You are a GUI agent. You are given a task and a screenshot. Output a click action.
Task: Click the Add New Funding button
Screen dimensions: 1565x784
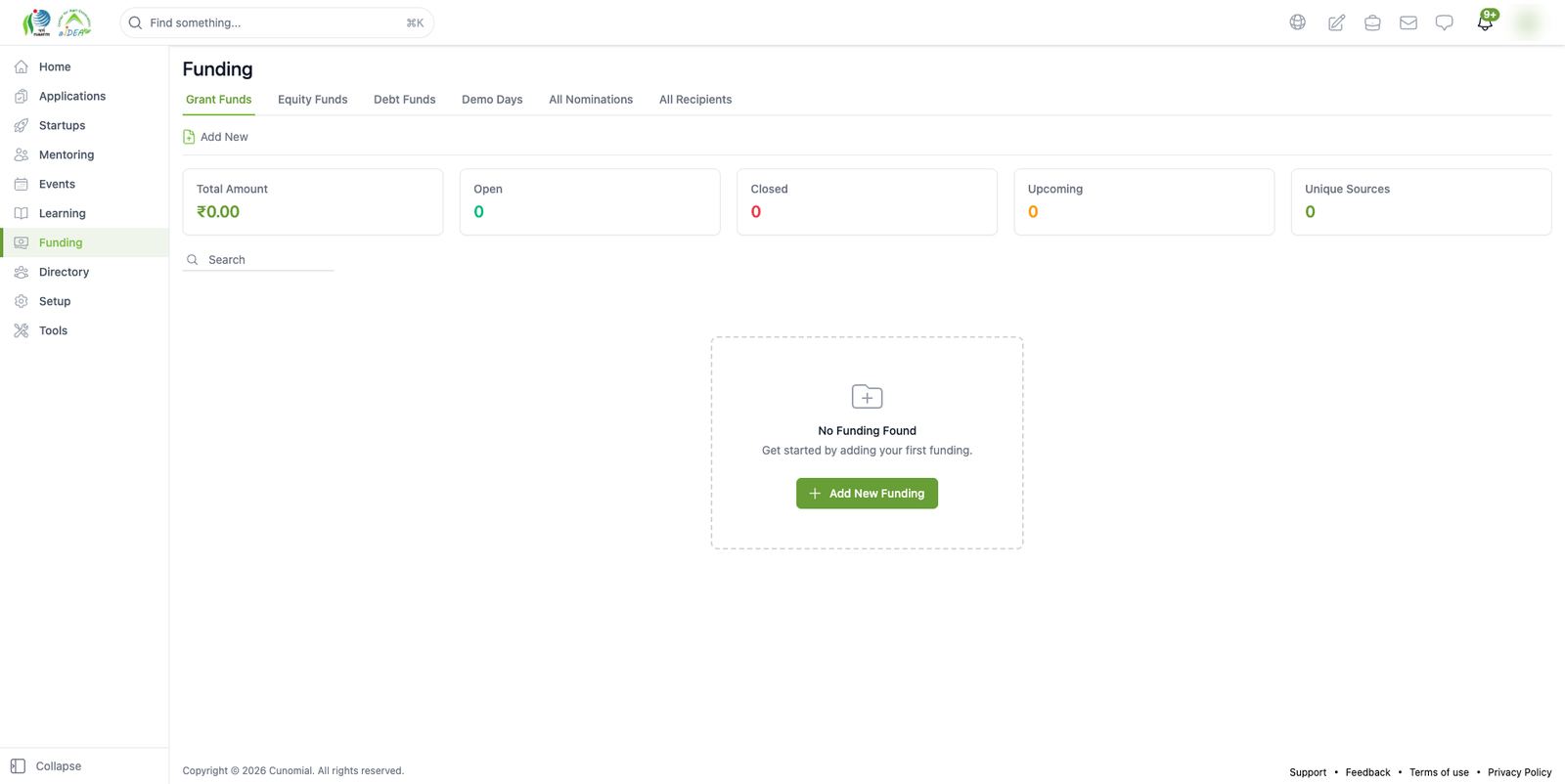click(x=867, y=494)
